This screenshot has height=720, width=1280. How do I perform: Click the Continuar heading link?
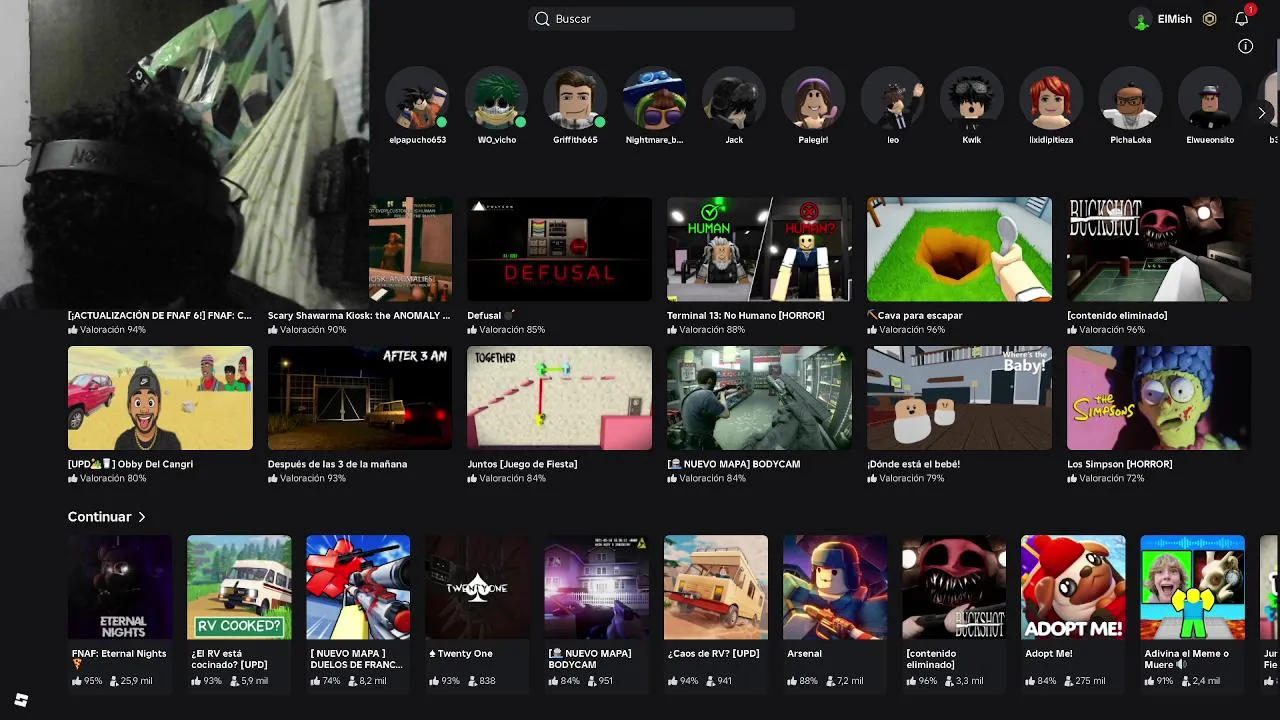click(100, 517)
